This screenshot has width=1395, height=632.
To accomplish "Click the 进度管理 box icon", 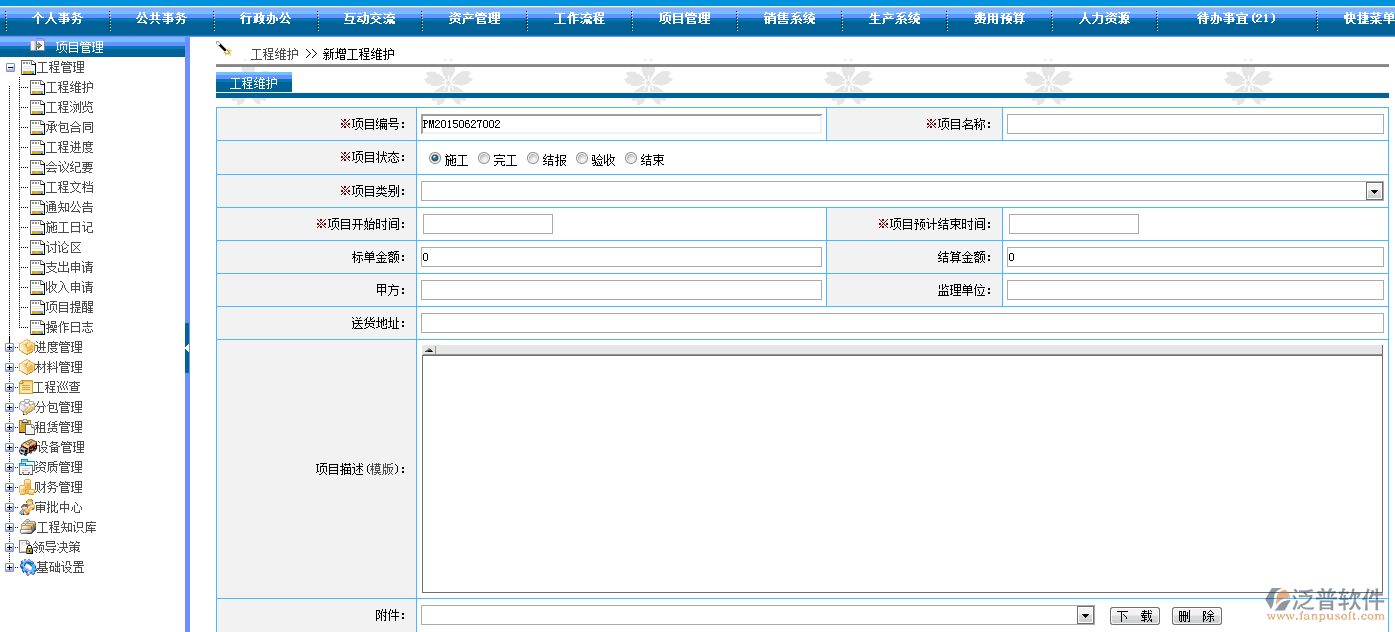I will pyautogui.click(x=27, y=347).
